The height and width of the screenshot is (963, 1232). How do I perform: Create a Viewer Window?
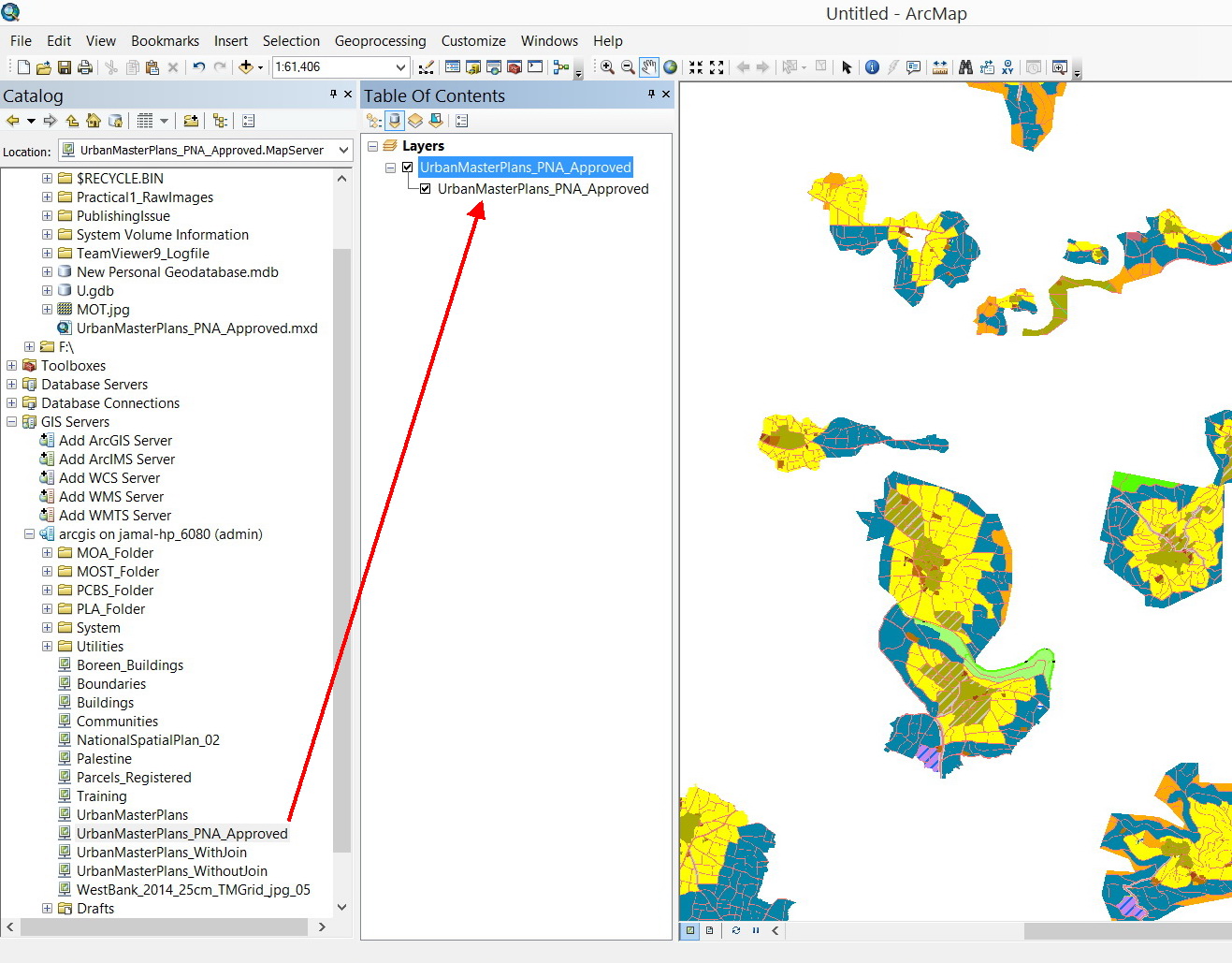pos(1060,67)
